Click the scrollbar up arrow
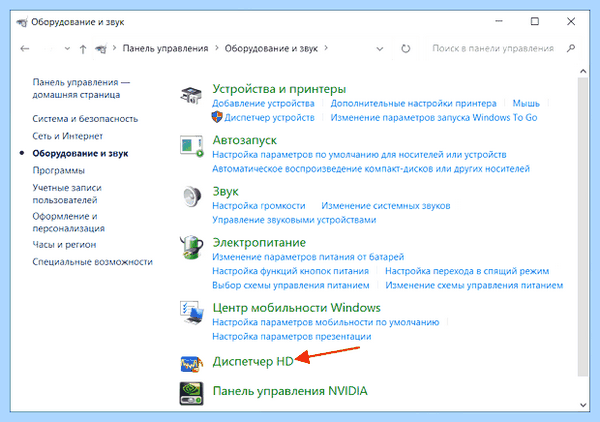600x422 pixels. tap(583, 71)
